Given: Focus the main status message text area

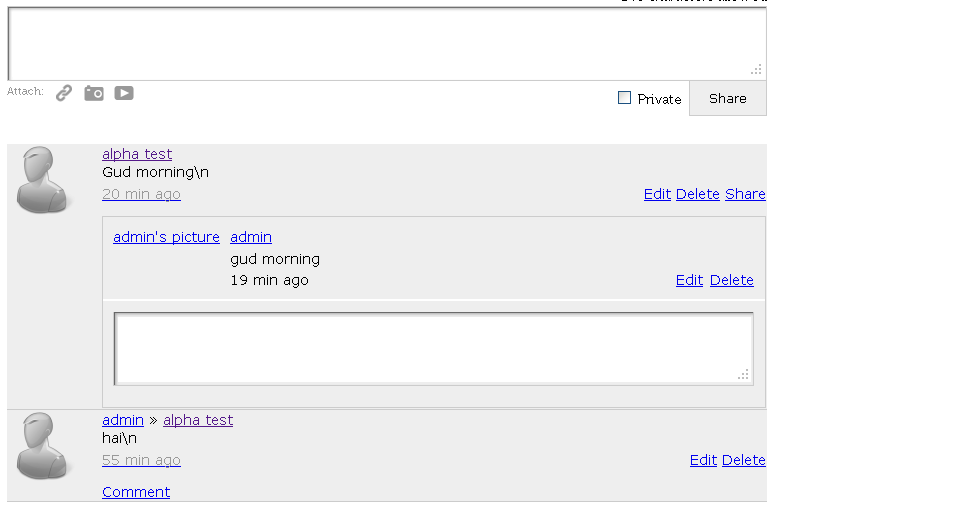Looking at the screenshot, I should tap(387, 43).
